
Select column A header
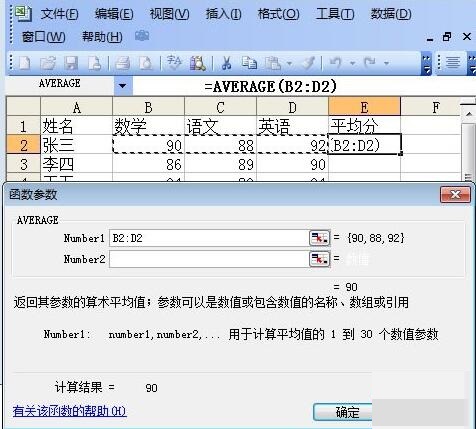[x=76, y=107]
